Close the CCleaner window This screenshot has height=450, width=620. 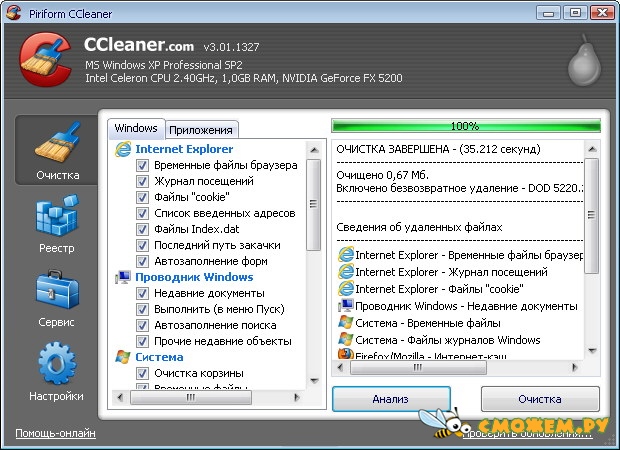click(602, 13)
